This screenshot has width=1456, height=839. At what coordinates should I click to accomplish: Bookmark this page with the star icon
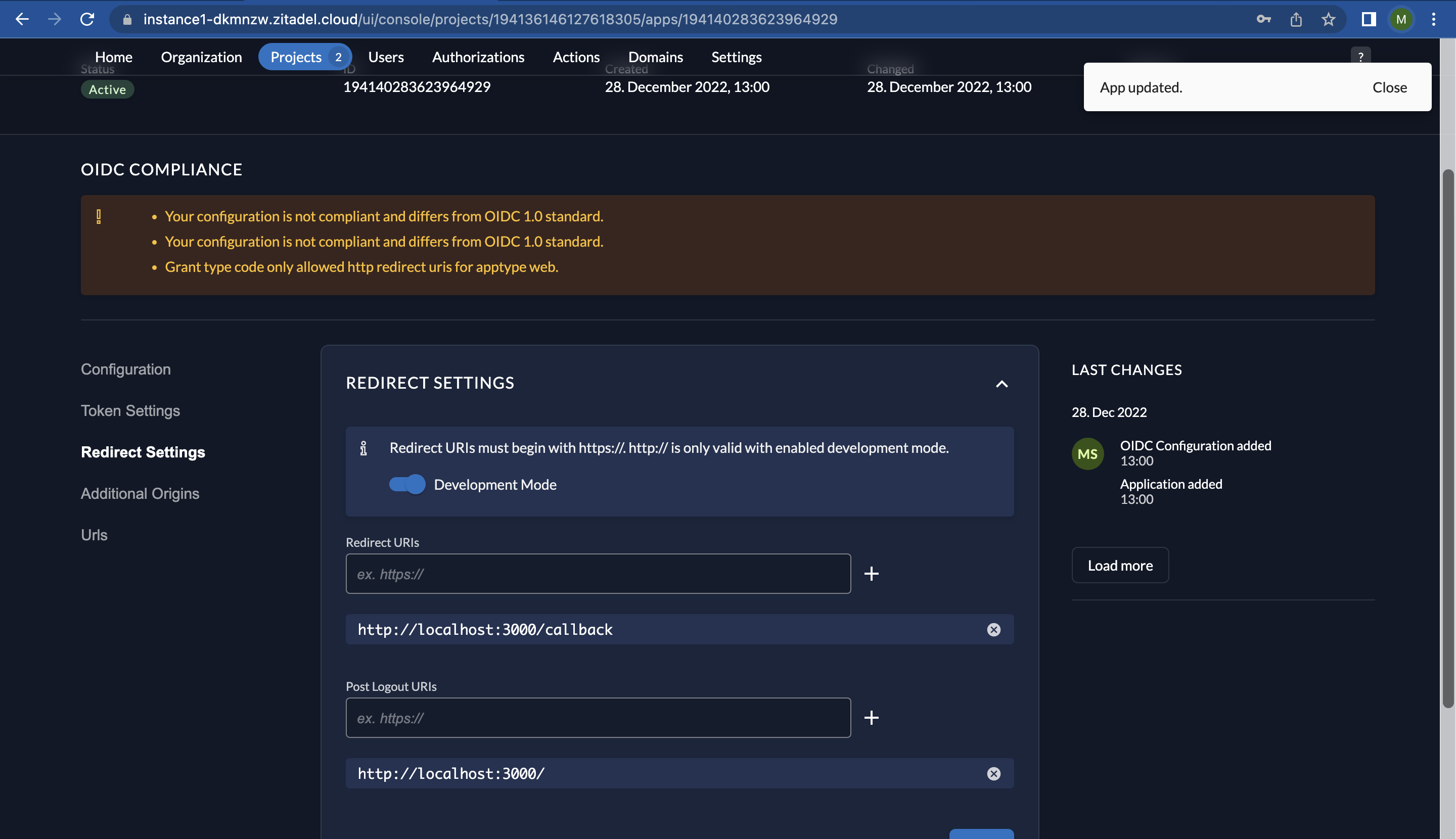[x=1328, y=19]
